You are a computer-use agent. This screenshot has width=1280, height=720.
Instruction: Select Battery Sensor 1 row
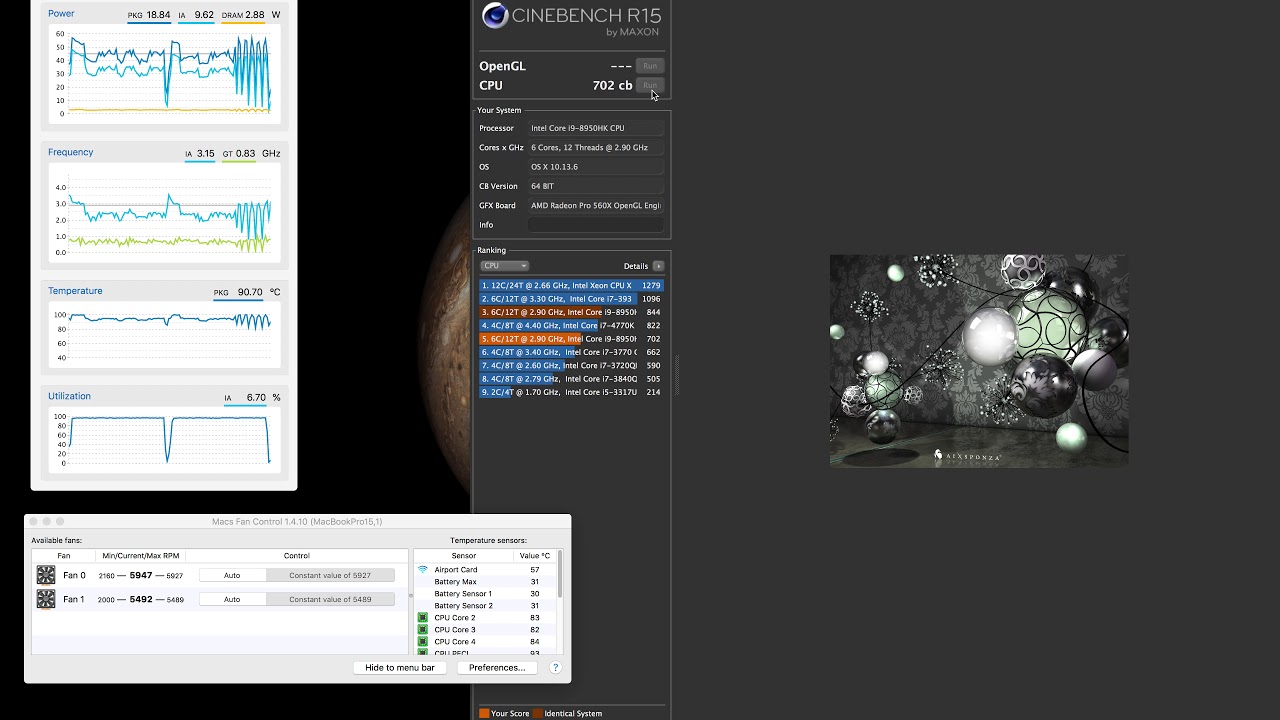tap(485, 594)
